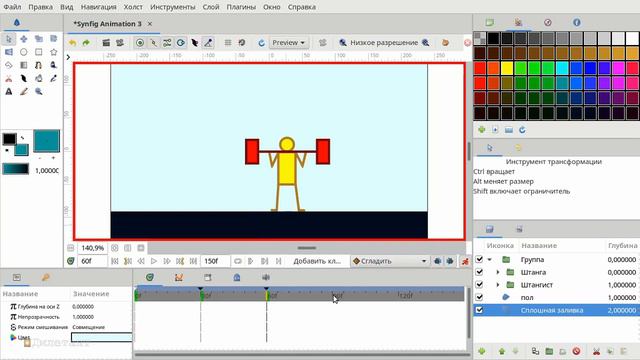Select the SmoothMove tool
The image size is (640, 360).
[24, 39]
